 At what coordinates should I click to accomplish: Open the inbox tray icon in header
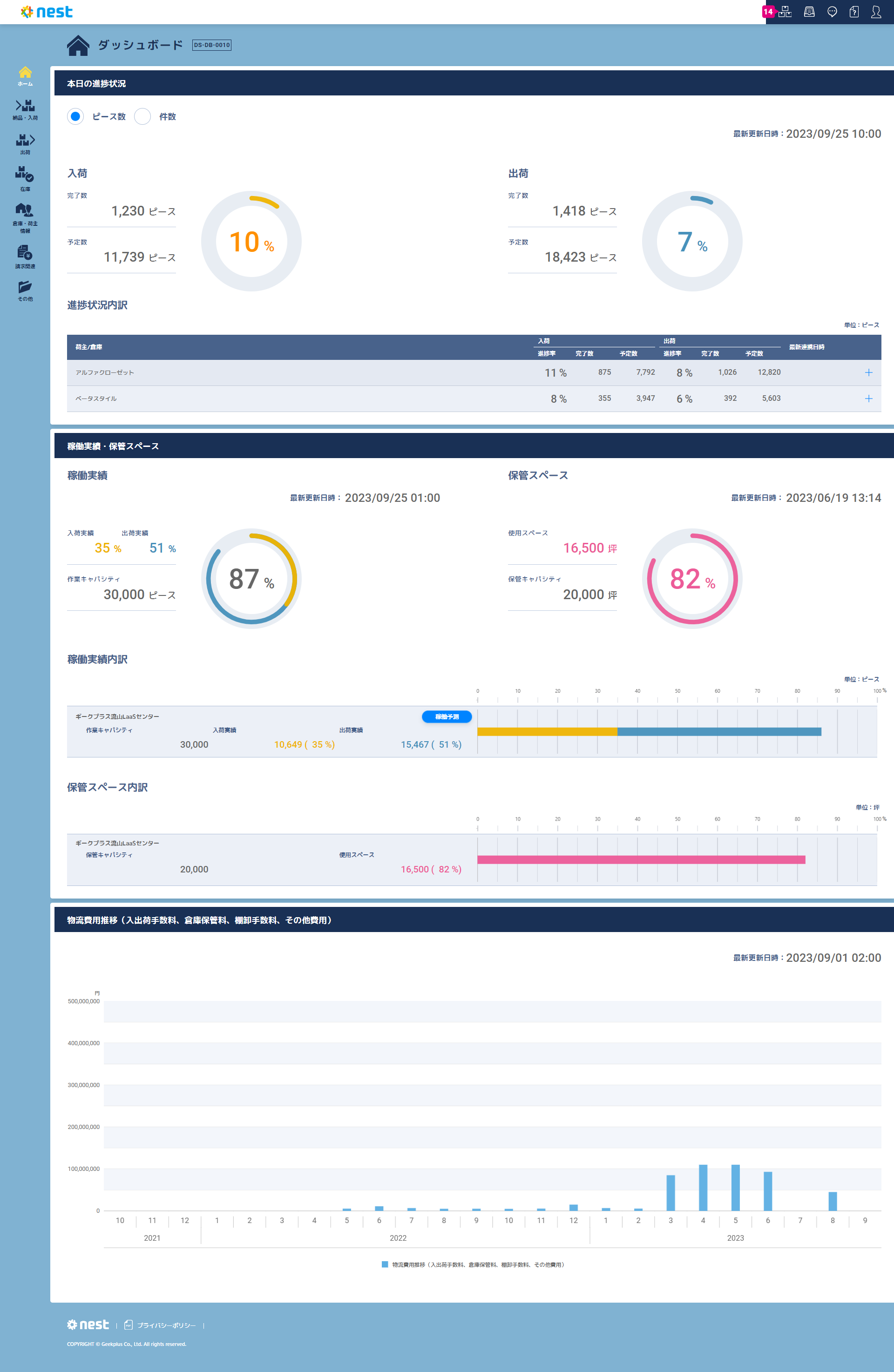click(809, 12)
